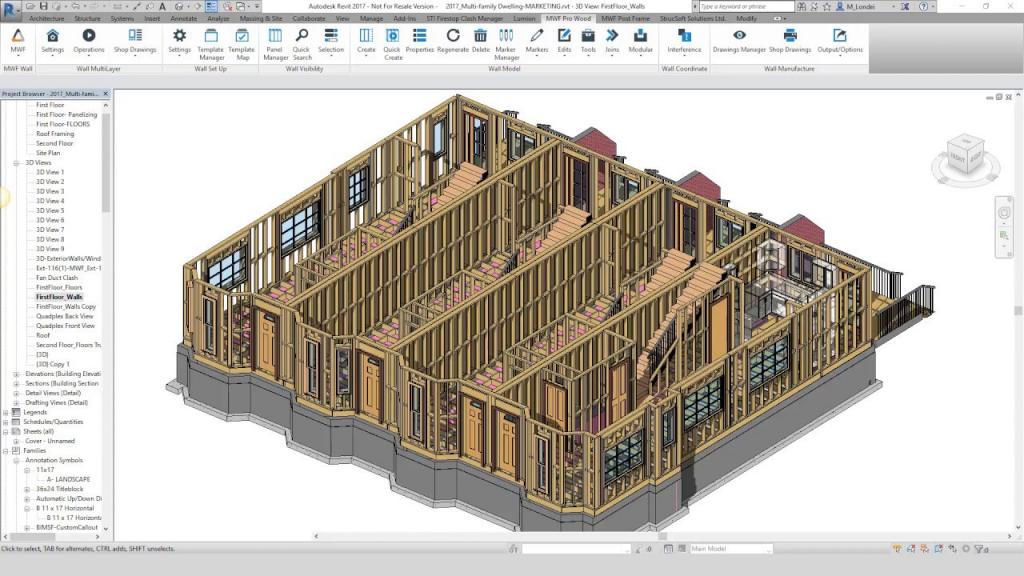The width and height of the screenshot is (1024, 576).
Task: Open the Quadplex Back View item
Action: (x=65, y=316)
